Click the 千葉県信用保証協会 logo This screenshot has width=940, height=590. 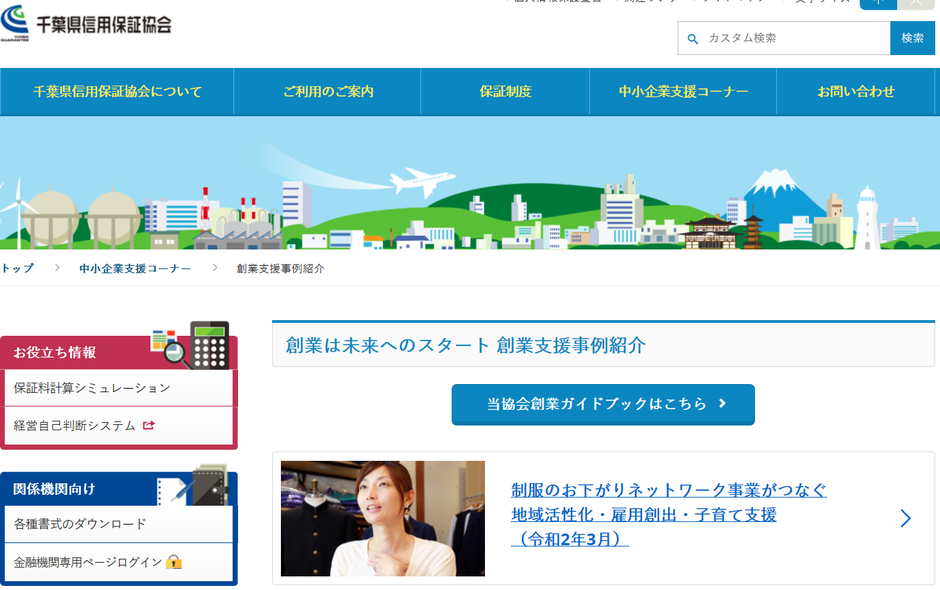[x=86, y=23]
